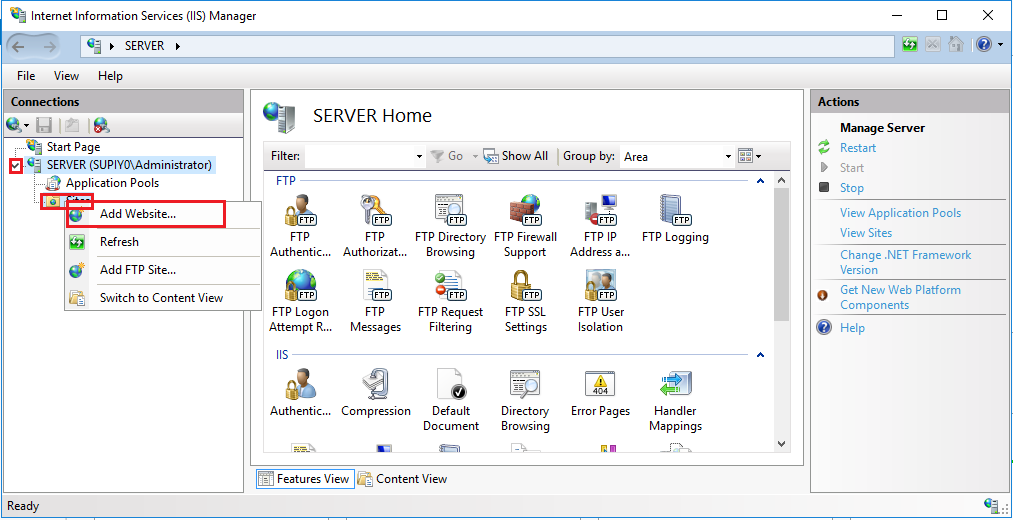Choose Refresh from context menu

(x=163, y=242)
